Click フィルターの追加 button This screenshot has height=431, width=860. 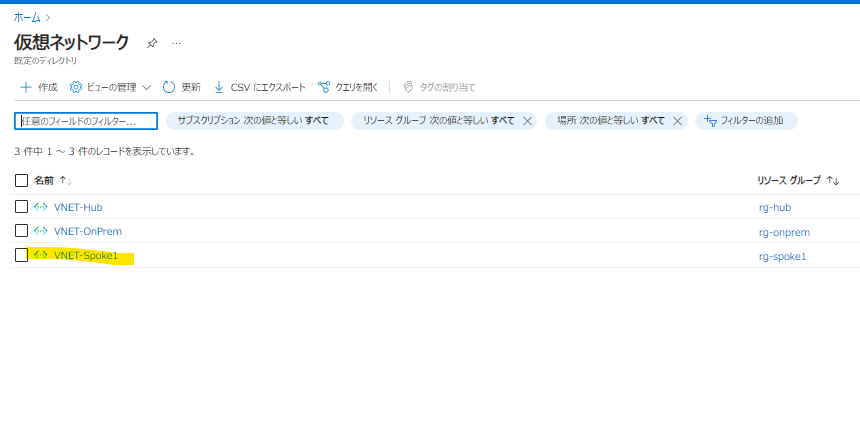coord(746,121)
